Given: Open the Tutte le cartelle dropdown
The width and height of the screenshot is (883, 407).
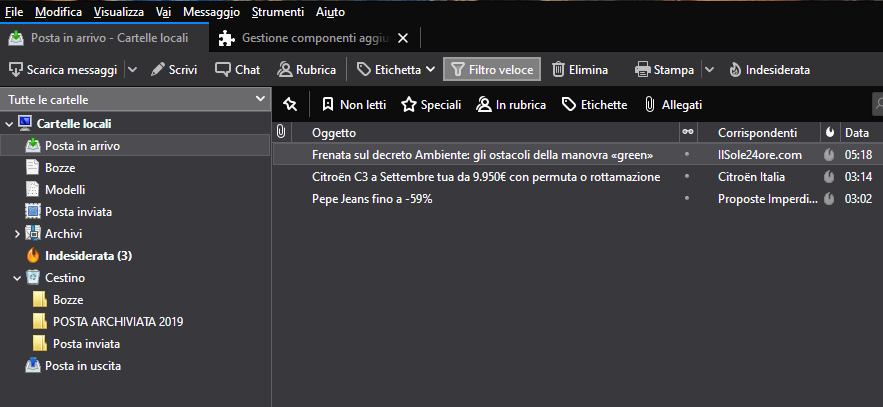Looking at the screenshot, I should click(135, 100).
